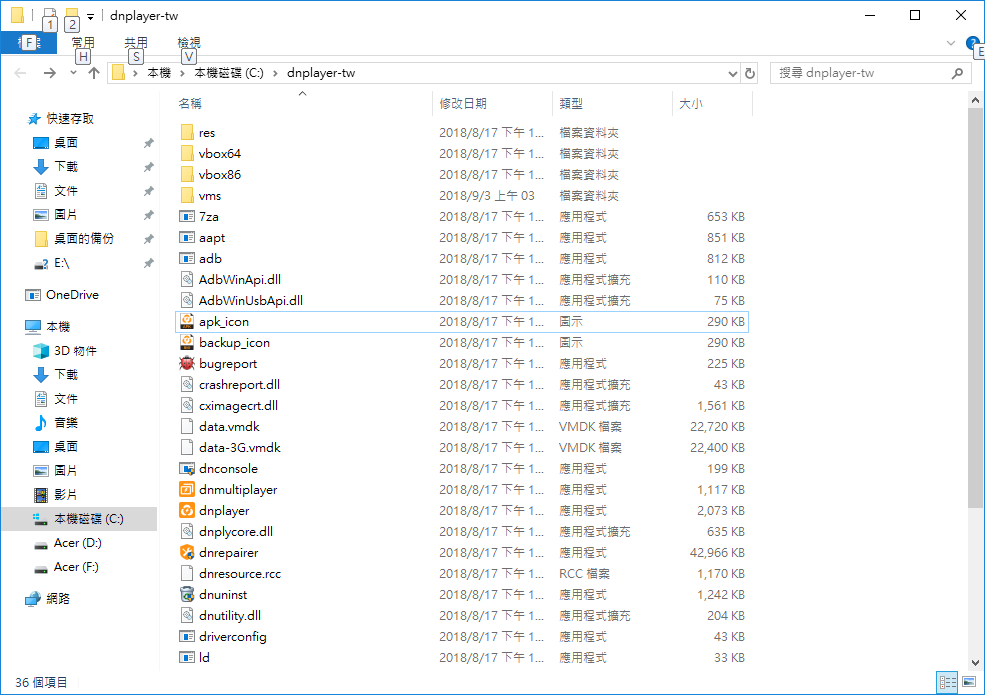
Task: Switch to large thumbnail view
Action: click(968, 681)
